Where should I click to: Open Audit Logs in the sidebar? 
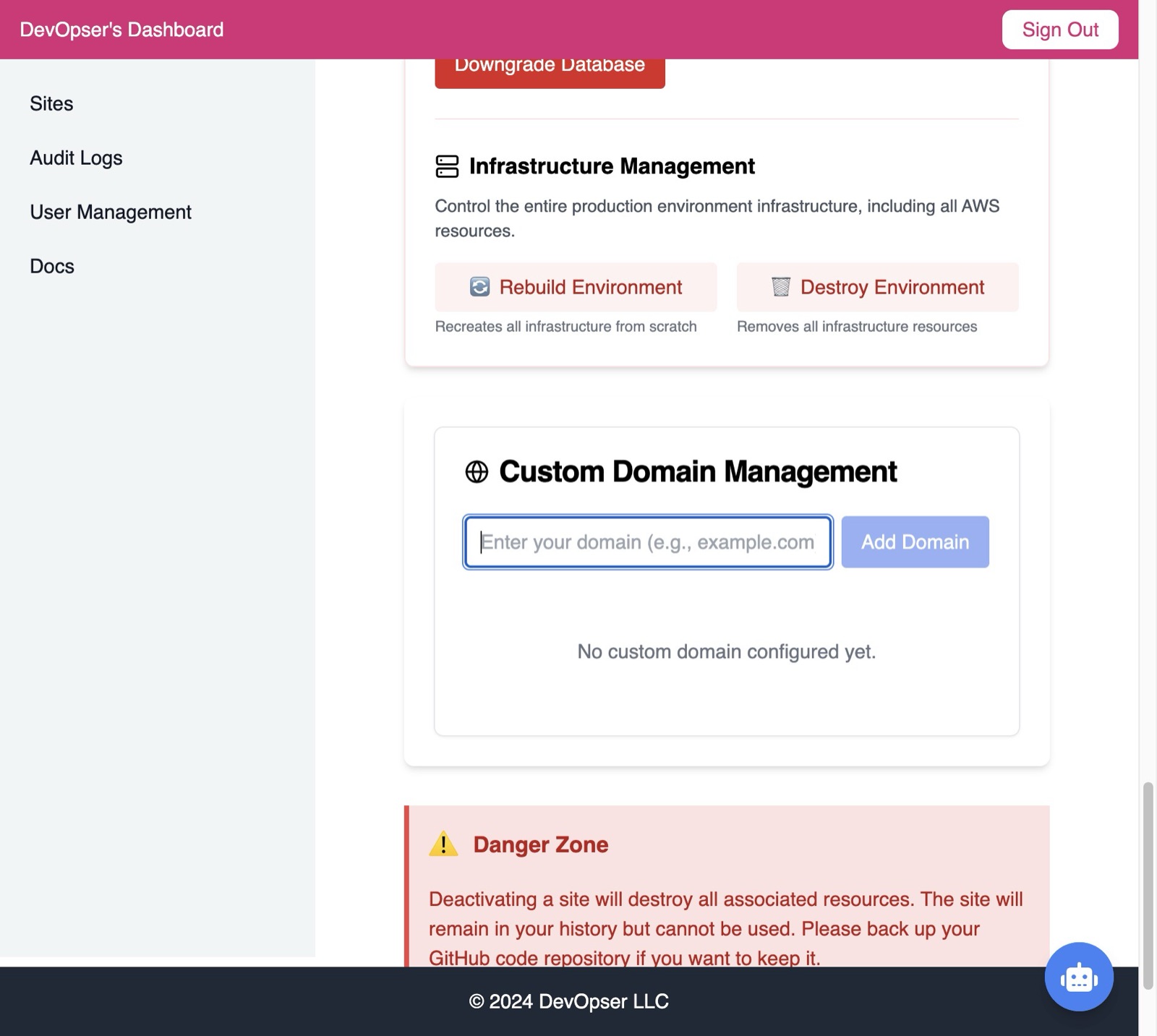point(76,158)
